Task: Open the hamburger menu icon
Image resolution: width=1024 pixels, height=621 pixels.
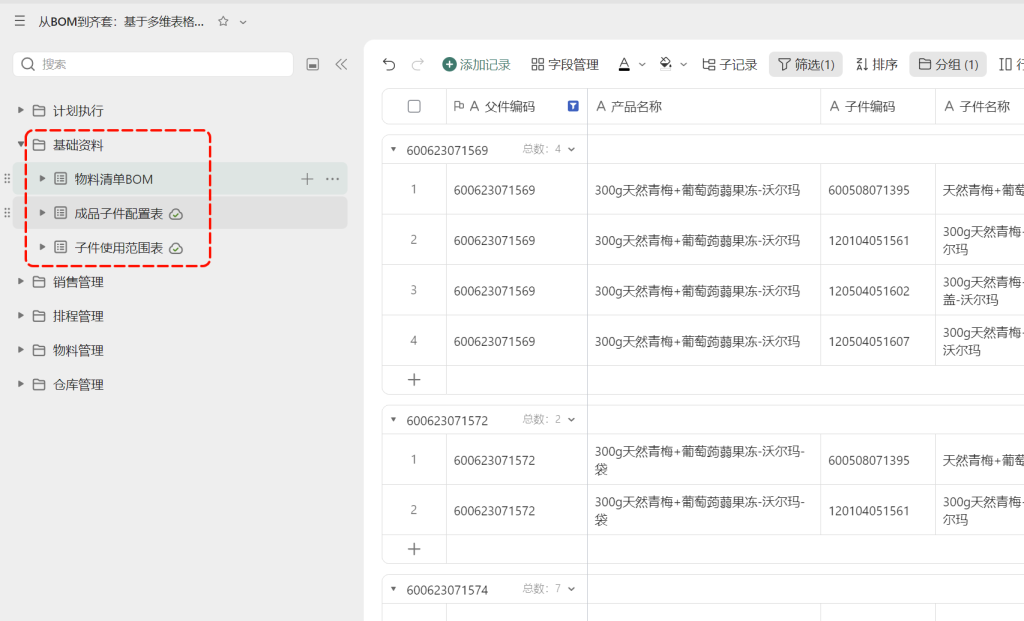Action: click(20, 22)
